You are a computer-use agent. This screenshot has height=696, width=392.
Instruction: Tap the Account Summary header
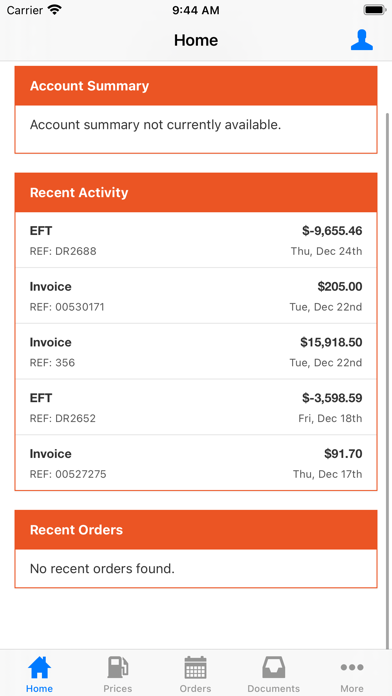(x=196, y=86)
